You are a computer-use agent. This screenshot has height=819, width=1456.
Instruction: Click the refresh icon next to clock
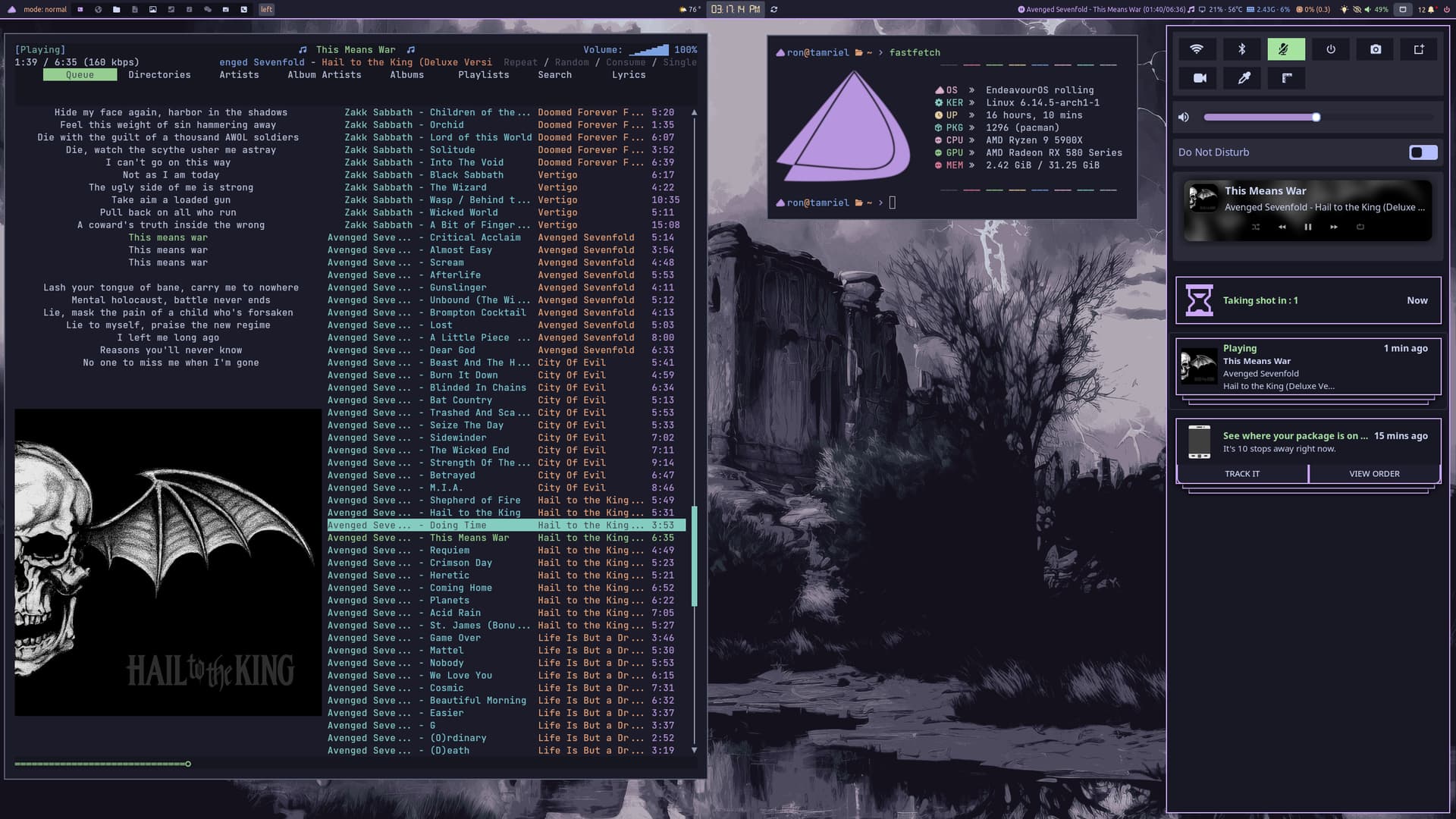tap(774, 9)
